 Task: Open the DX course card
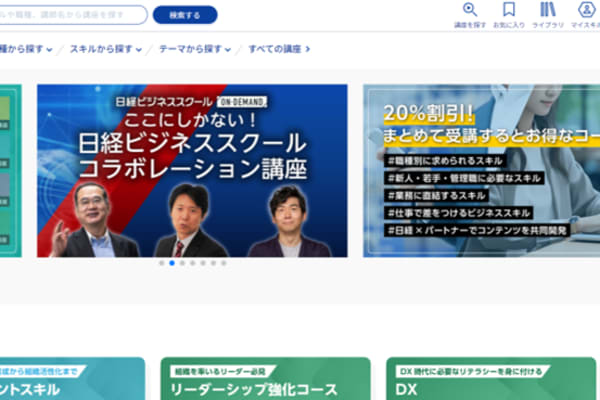(490, 380)
